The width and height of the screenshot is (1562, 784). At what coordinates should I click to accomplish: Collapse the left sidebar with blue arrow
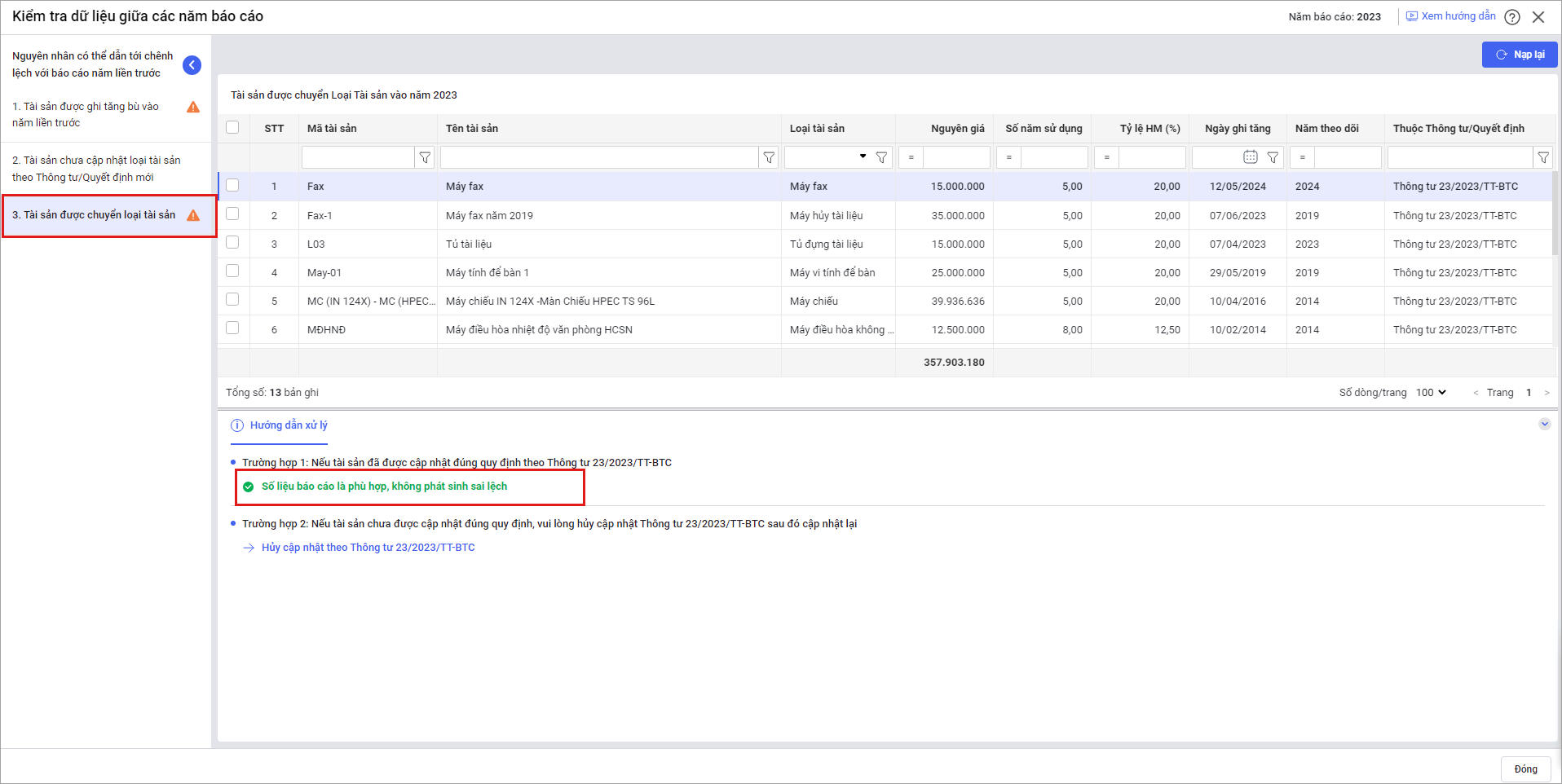point(192,65)
